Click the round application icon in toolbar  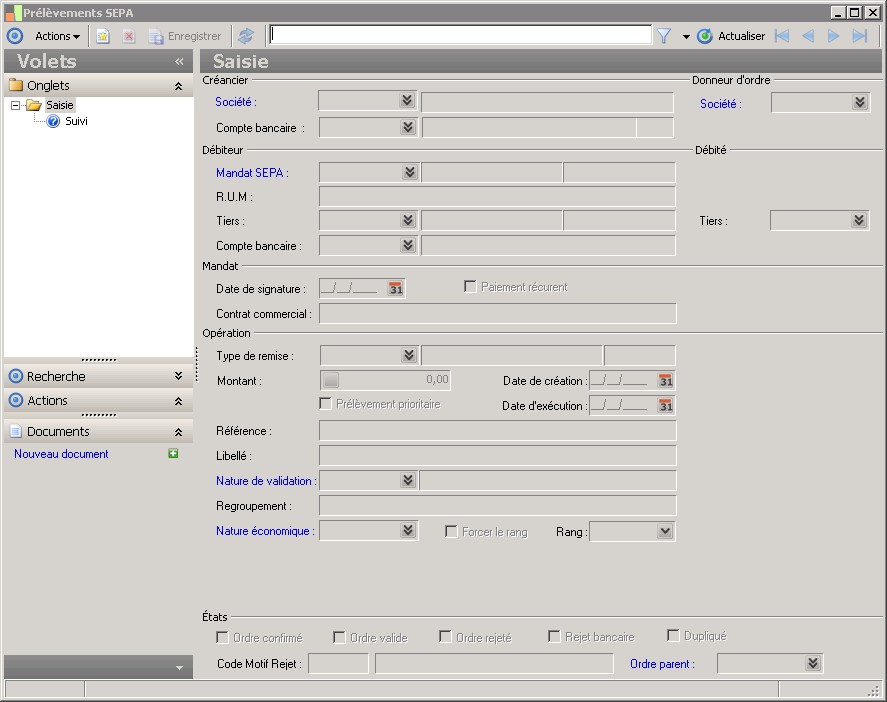click(15, 36)
